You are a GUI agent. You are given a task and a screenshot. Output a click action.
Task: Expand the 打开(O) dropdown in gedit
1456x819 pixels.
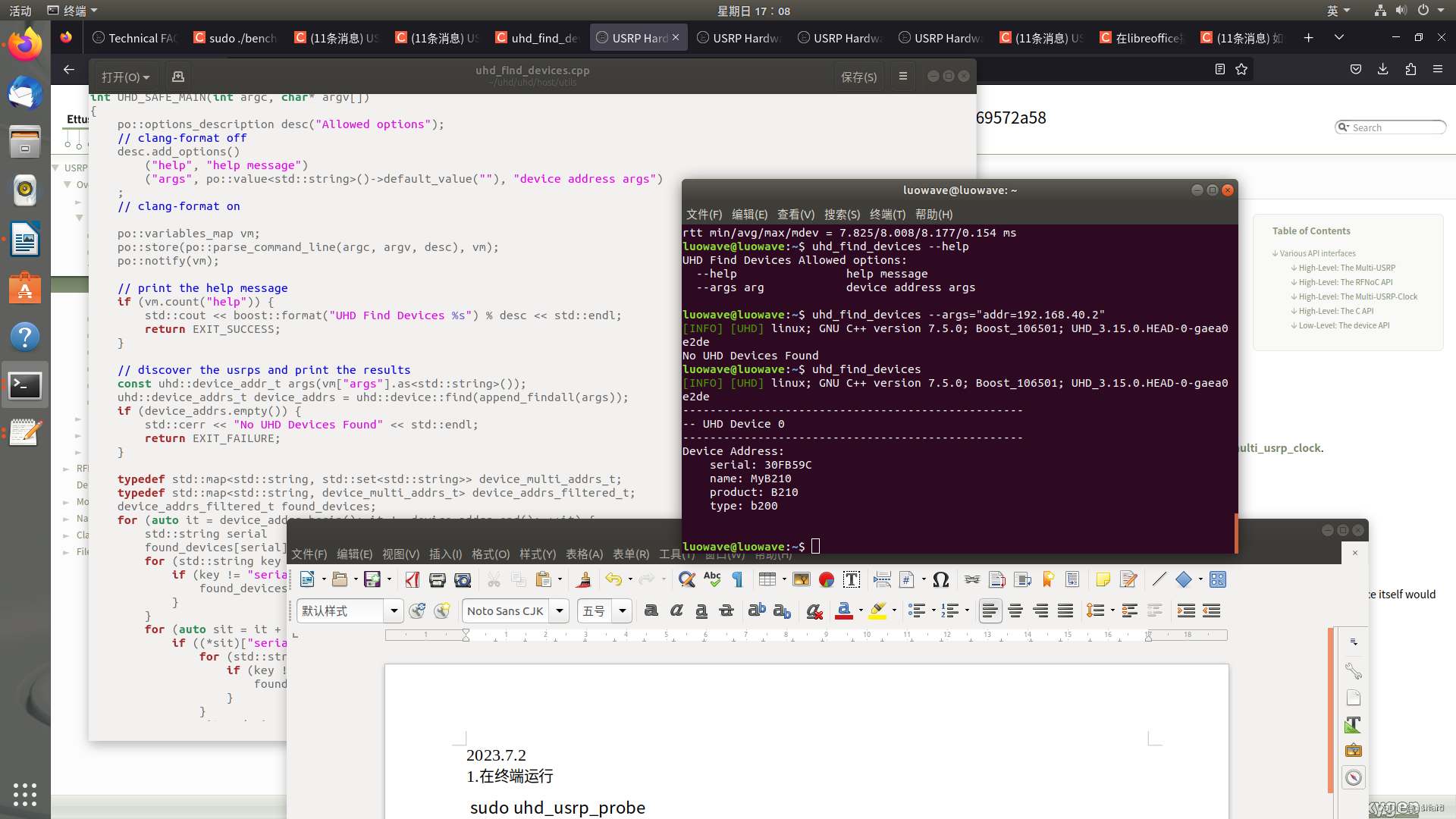(x=124, y=76)
